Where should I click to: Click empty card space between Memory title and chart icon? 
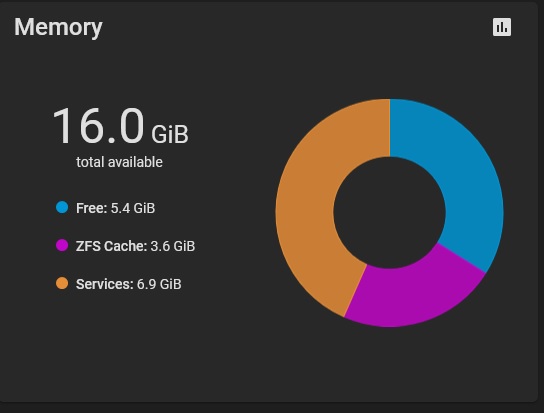[295, 27]
